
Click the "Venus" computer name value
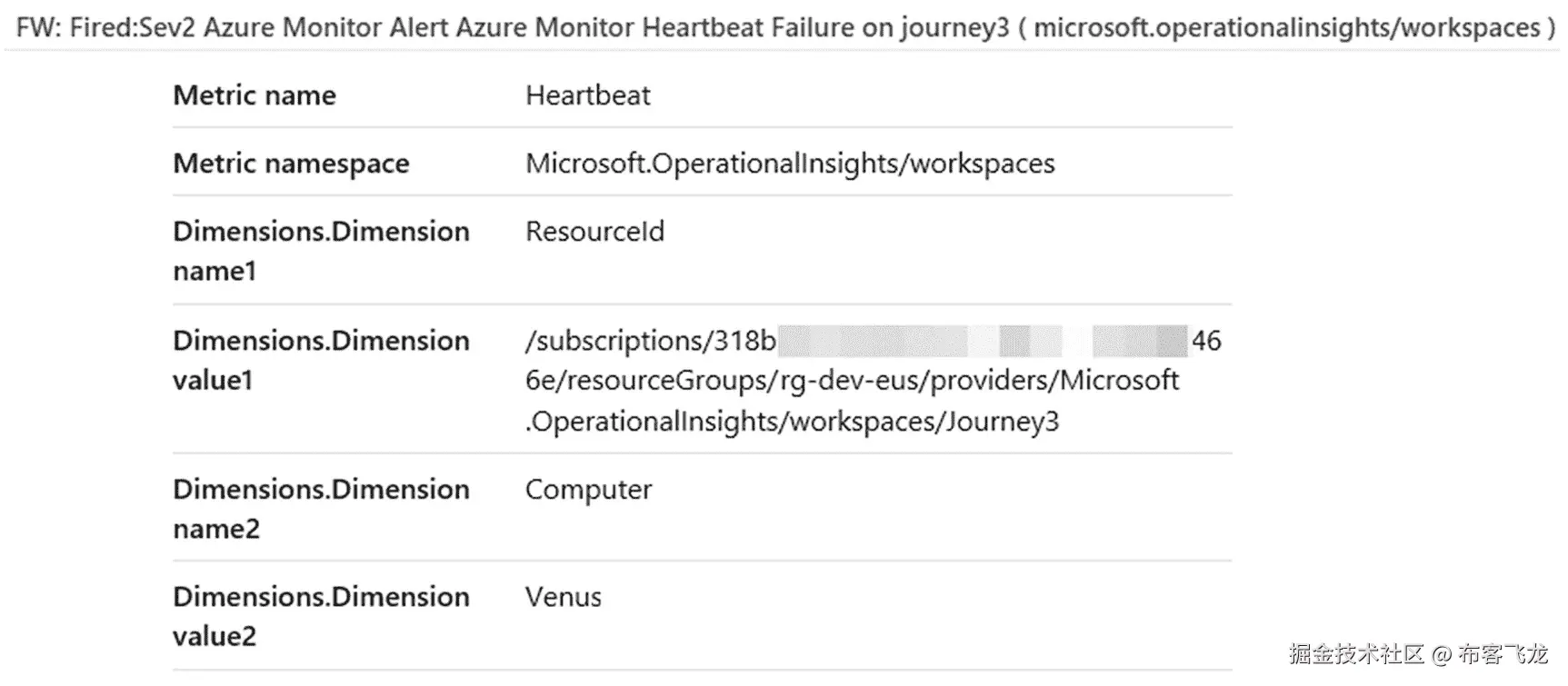(563, 597)
